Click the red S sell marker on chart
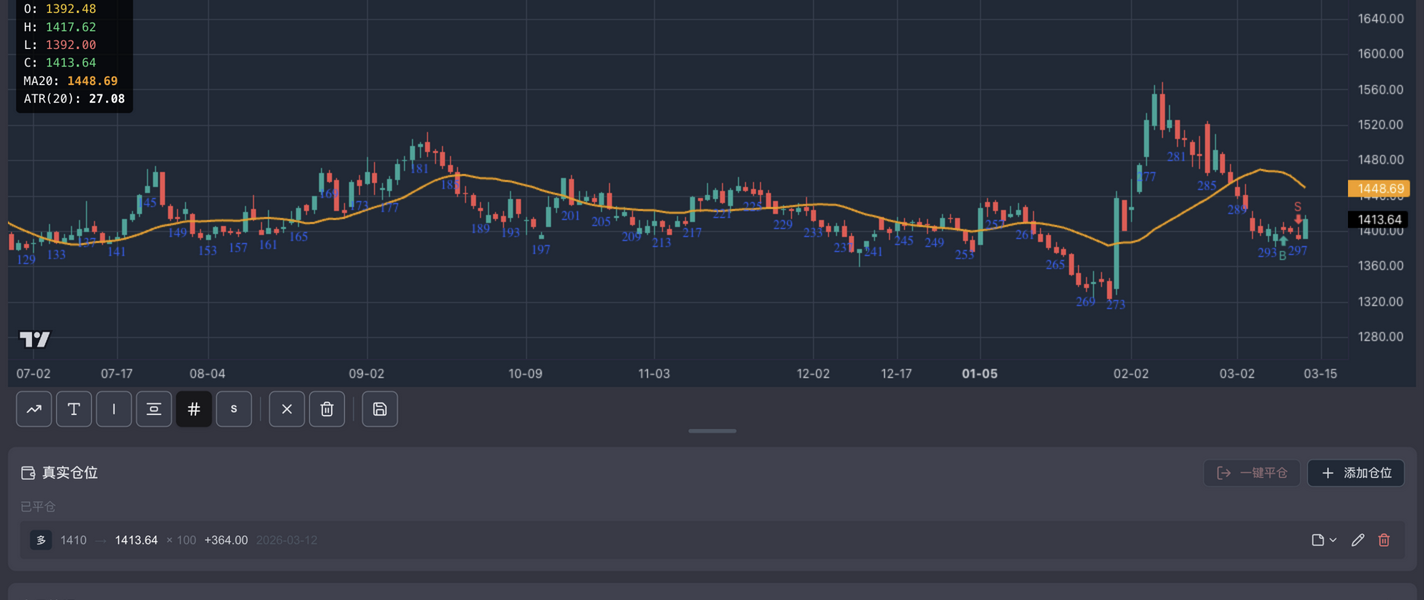The image size is (1424, 600). point(1298,207)
